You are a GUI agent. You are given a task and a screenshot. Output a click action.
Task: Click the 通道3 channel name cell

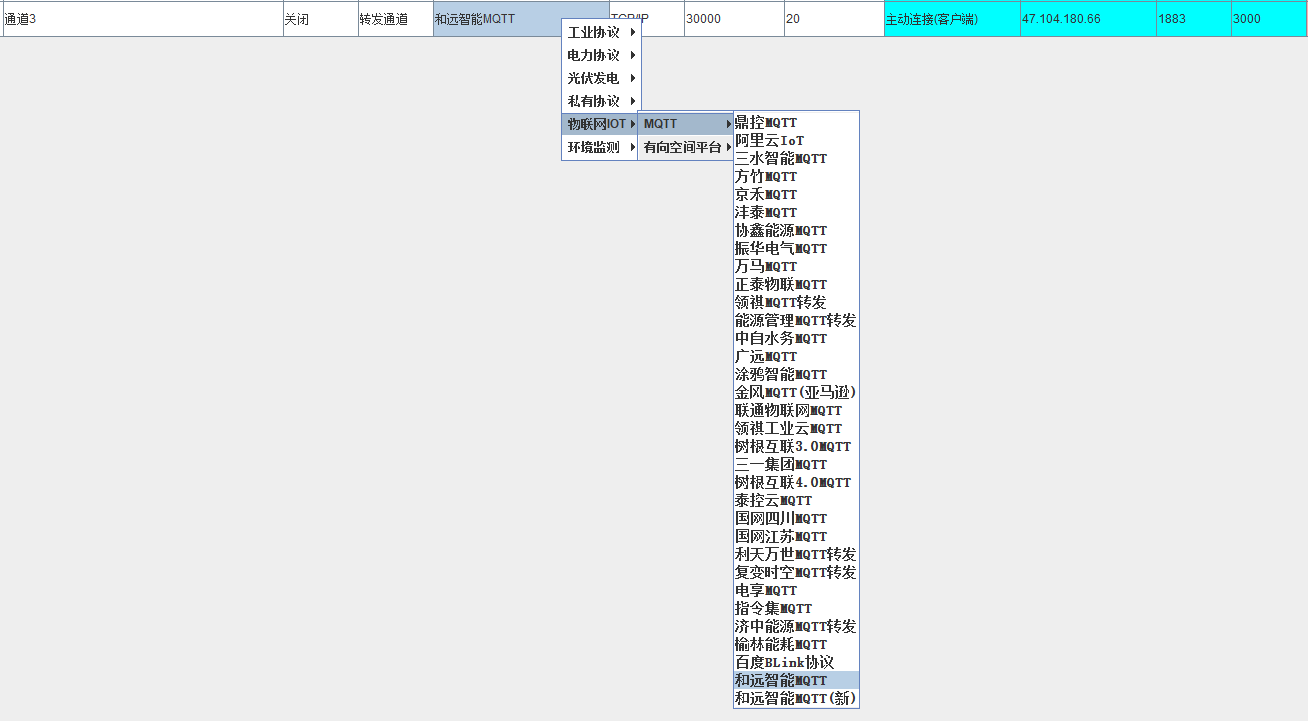[x=143, y=19]
